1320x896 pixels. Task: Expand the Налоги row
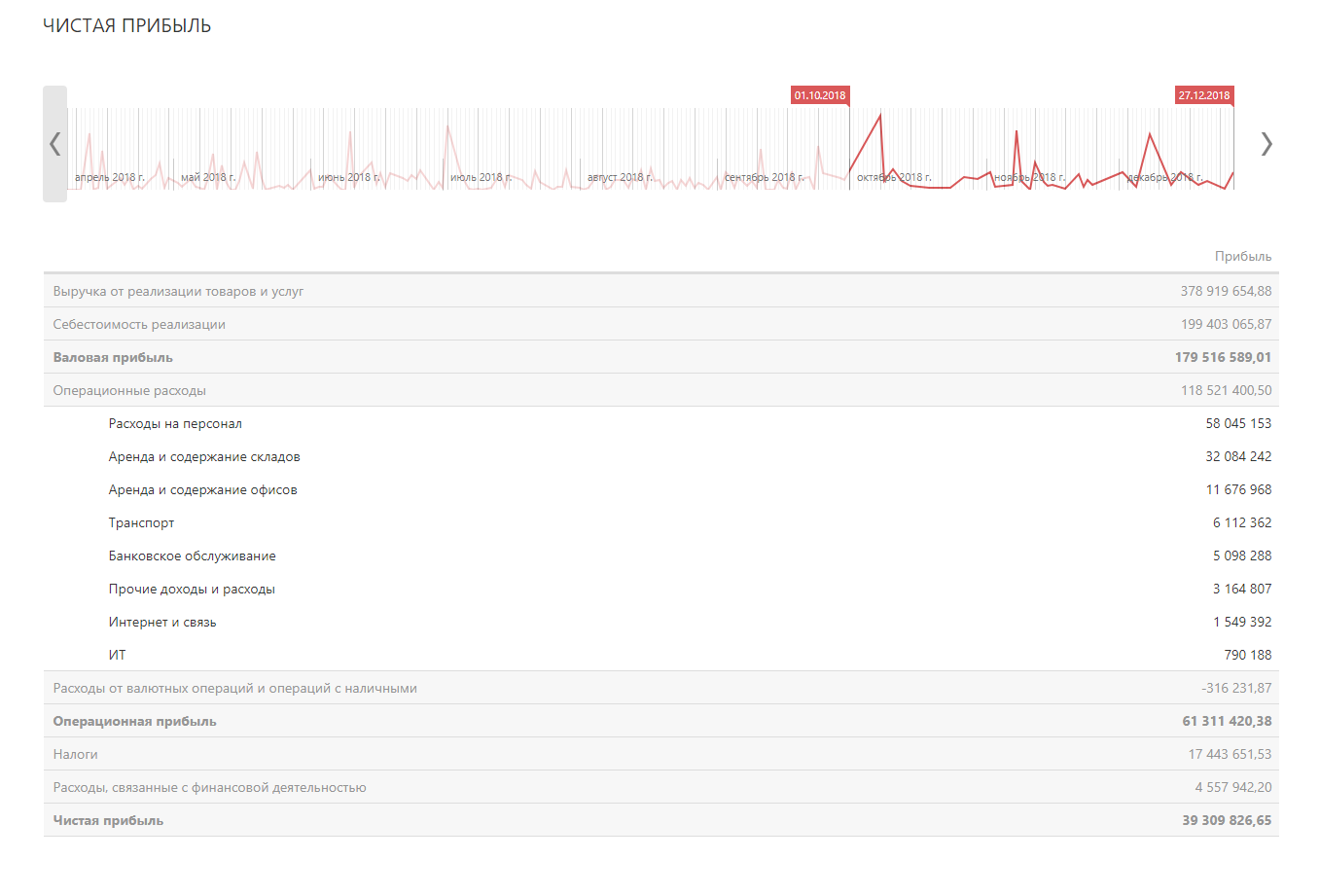tap(76, 754)
